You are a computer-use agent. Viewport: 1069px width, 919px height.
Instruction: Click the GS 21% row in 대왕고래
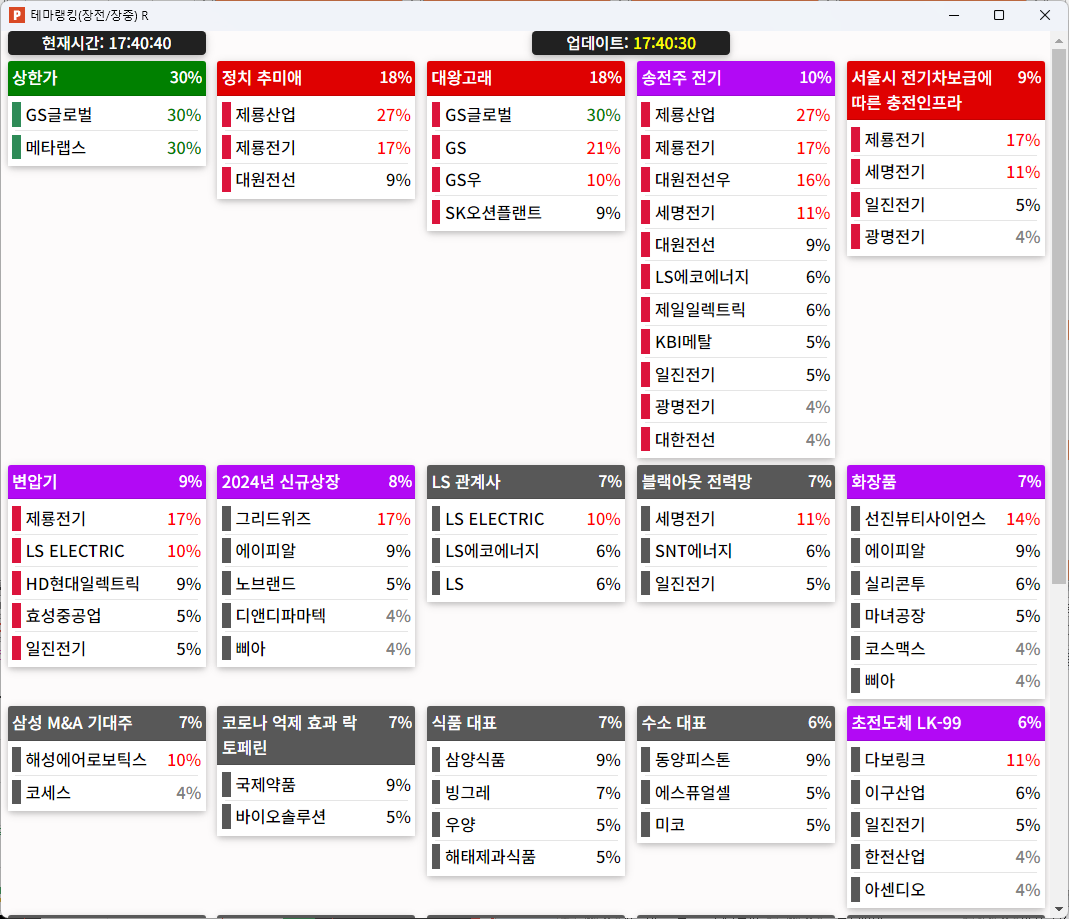click(526, 148)
